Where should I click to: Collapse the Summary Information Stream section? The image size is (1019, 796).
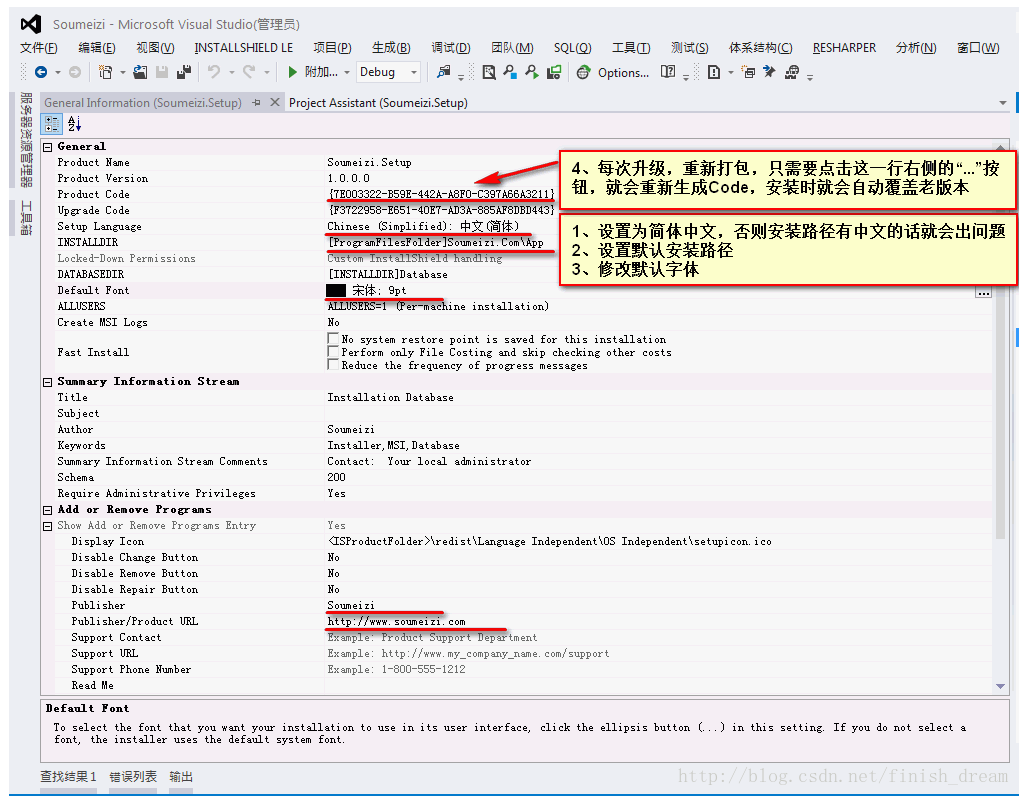47,382
